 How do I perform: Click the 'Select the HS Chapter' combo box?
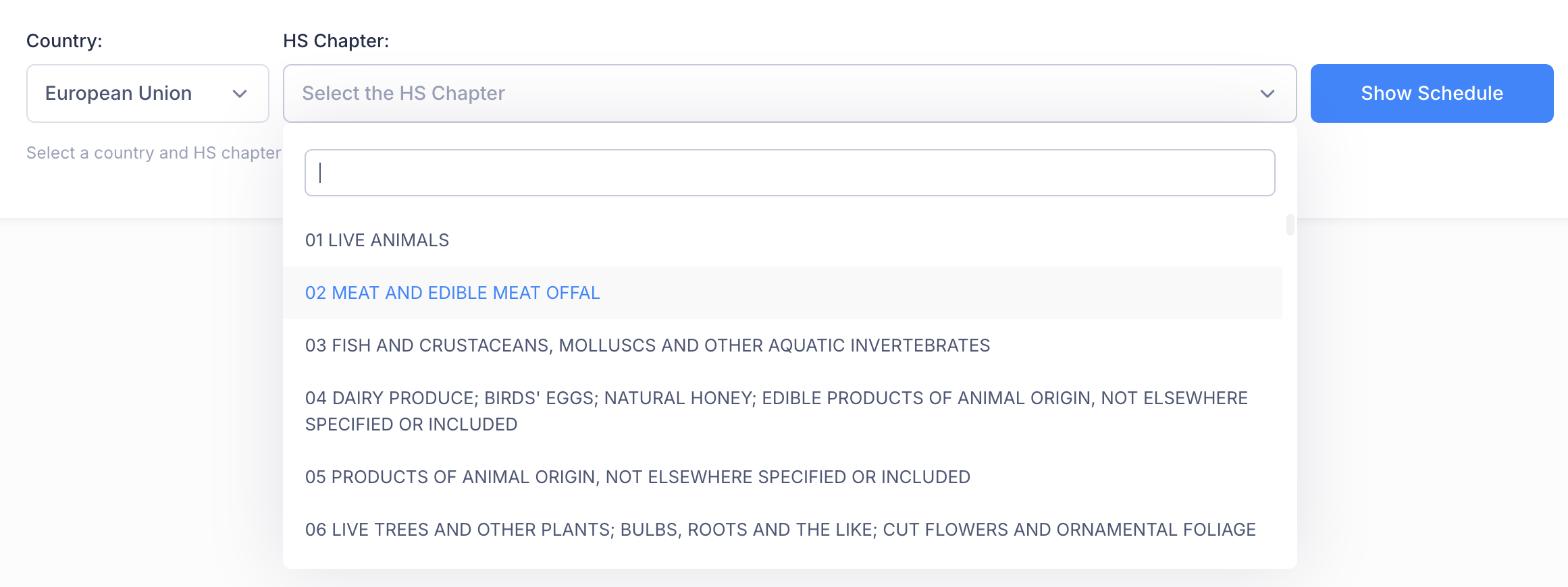pos(777,93)
